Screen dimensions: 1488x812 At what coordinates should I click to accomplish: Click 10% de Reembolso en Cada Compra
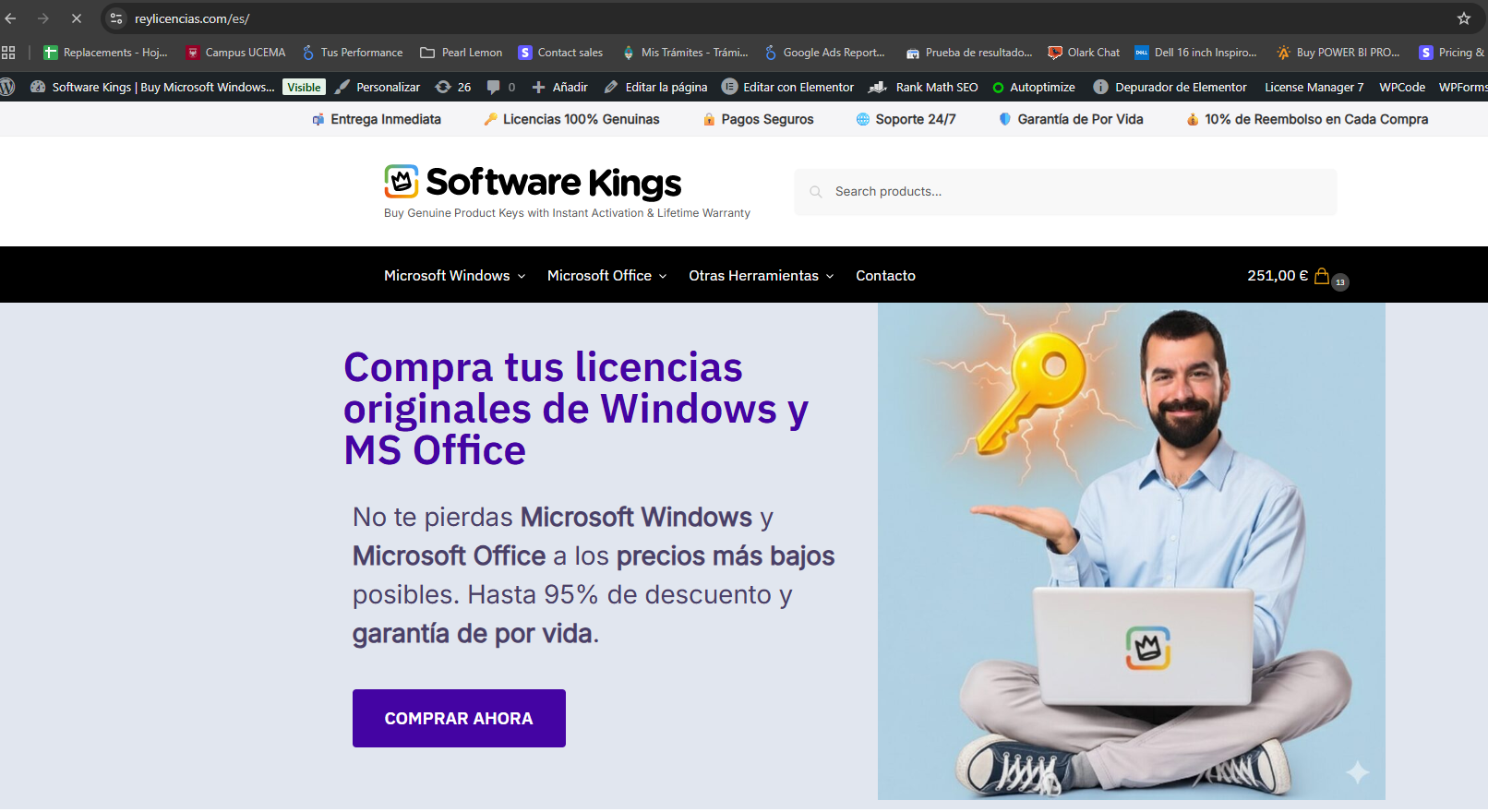(x=1316, y=119)
